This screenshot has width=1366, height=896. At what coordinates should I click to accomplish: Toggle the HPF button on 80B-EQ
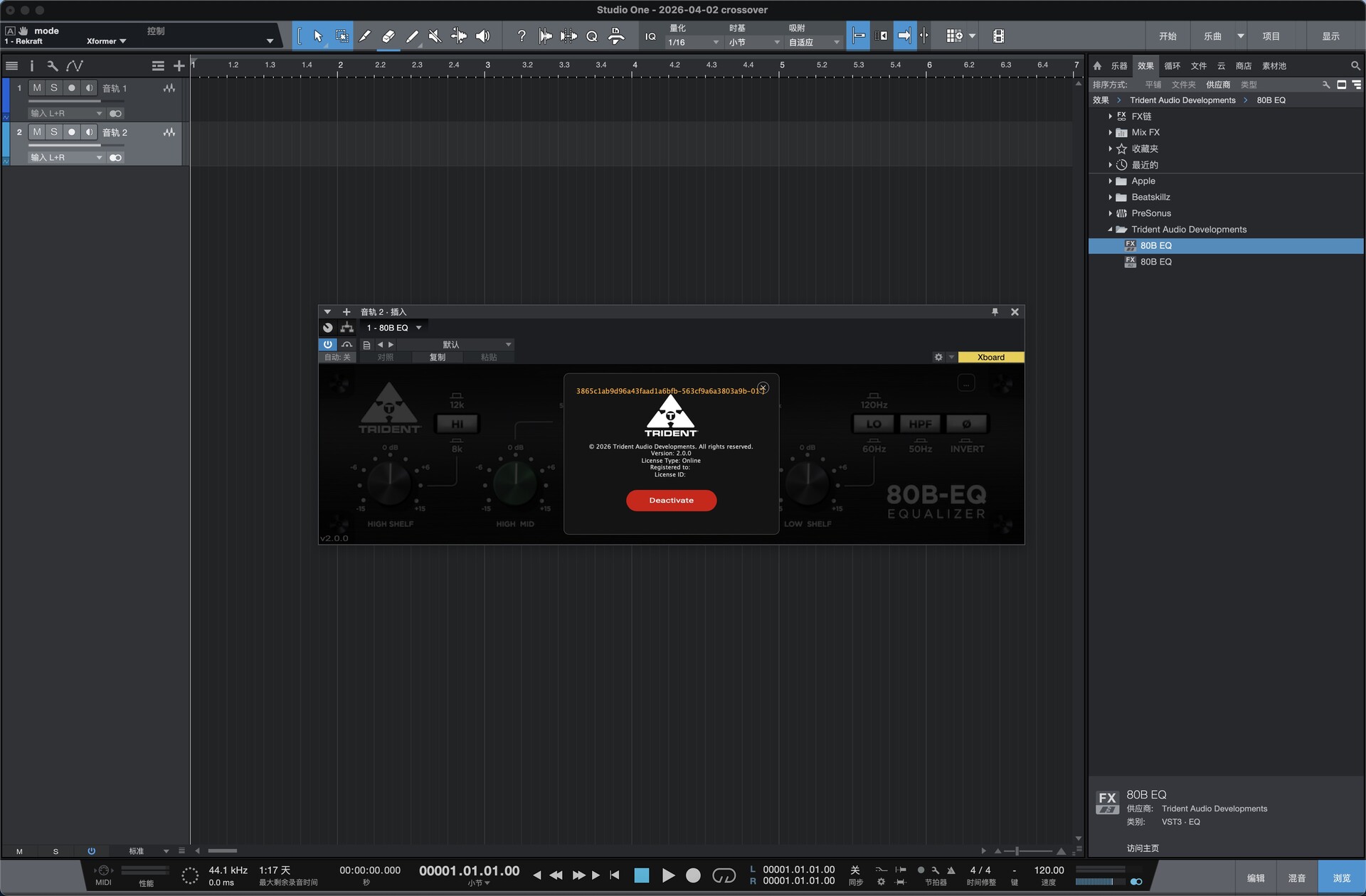coord(920,424)
